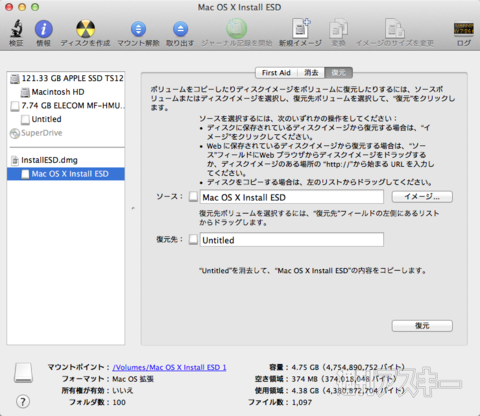This screenshot has height=416, width=480.
Task: Click the 容量 4.75 GB value
Action: point(348,367)
